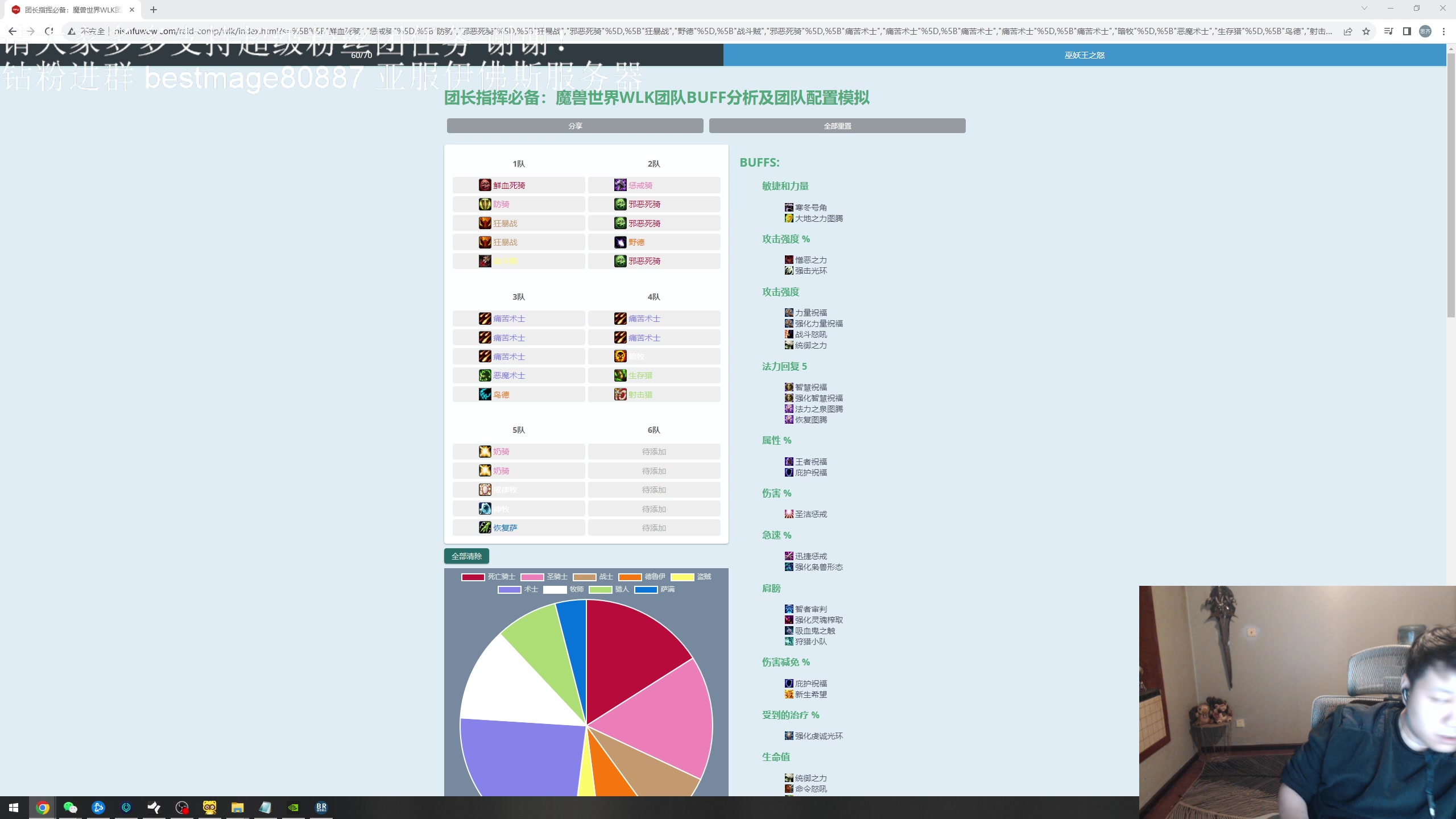
Task: Click the 防骑 spec icon
Action: pyautogui.click(x=485, y=204)
